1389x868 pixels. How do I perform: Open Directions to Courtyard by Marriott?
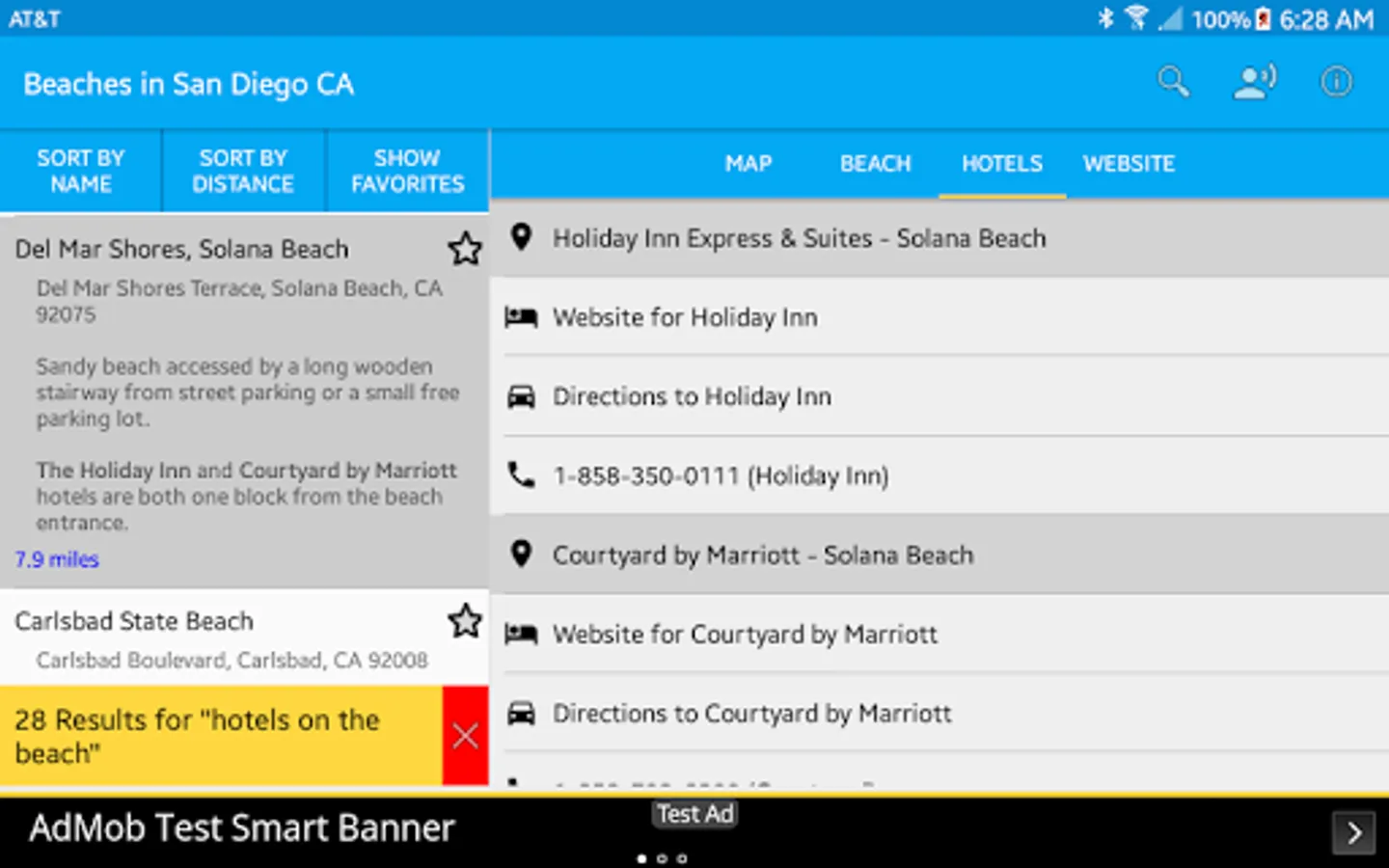pyautogui.click(x=940, y=714)
